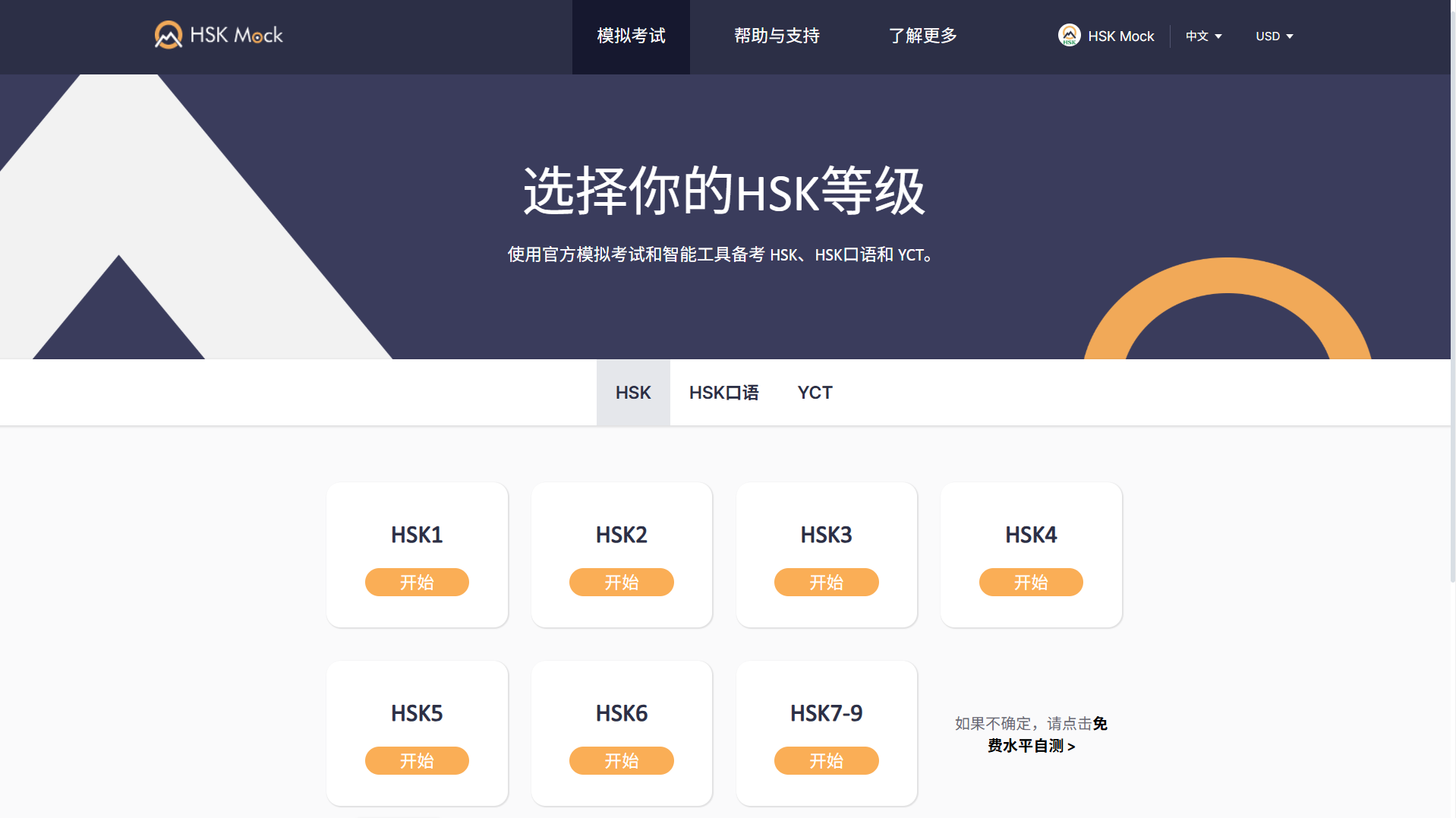
Task: Open the 帮助与支持 menu item
Action: (x=777, y=36)
